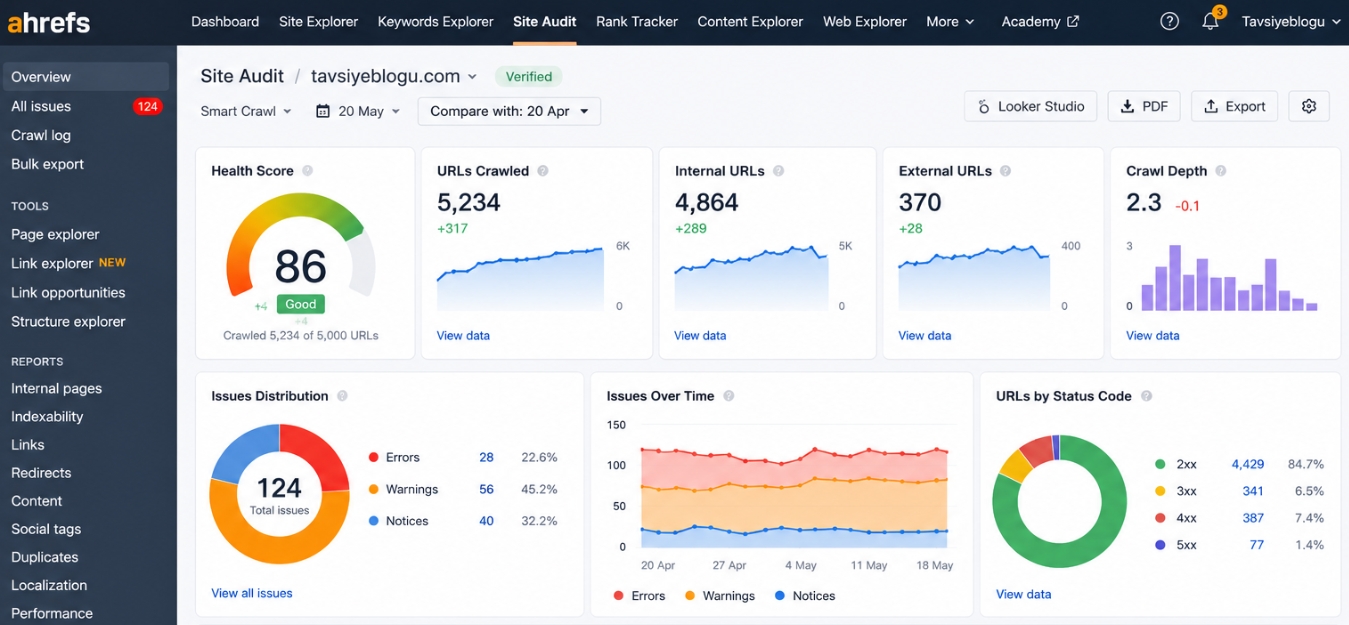
Task: Open the tavsiyeblogu.com project dropdown
Action: [394, 76]
